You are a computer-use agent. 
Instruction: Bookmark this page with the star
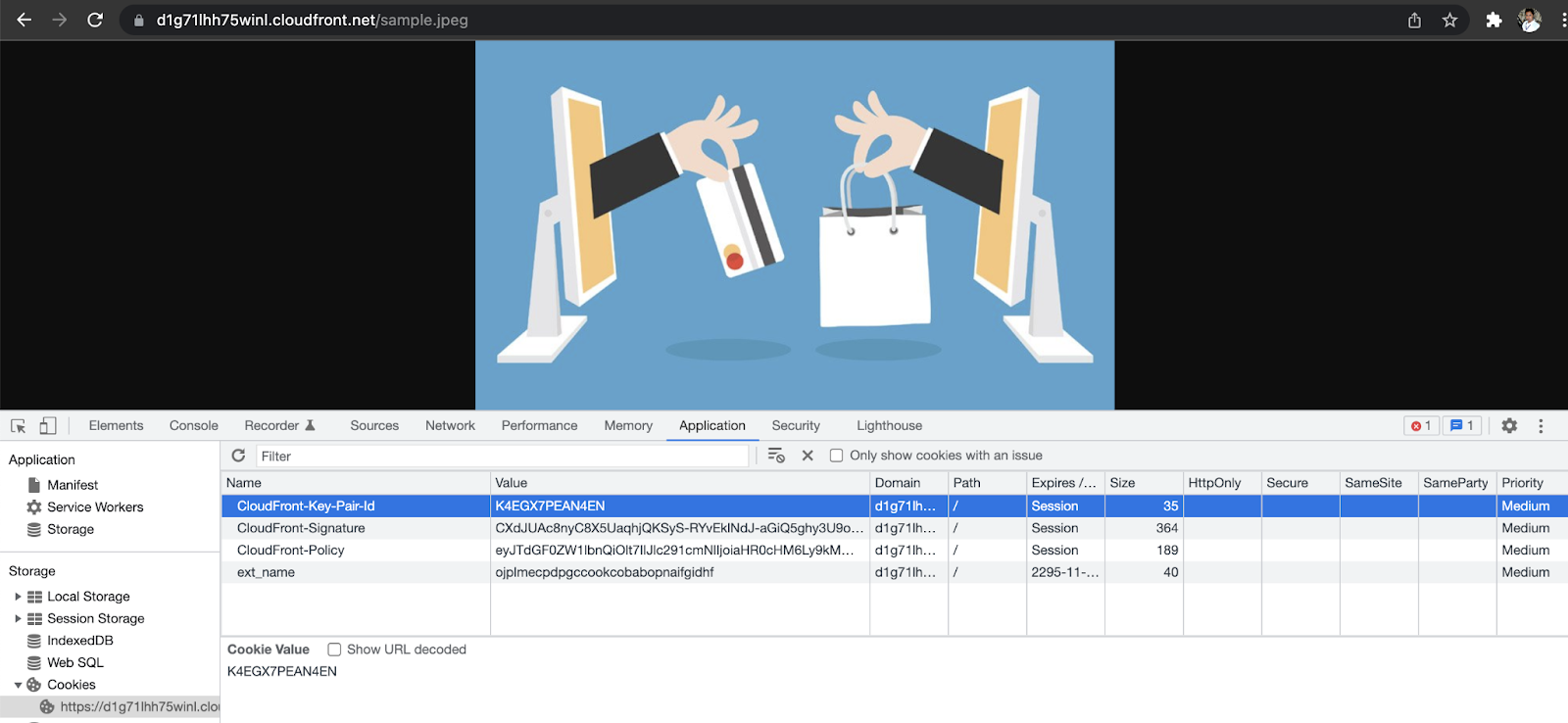(1449, 21)
